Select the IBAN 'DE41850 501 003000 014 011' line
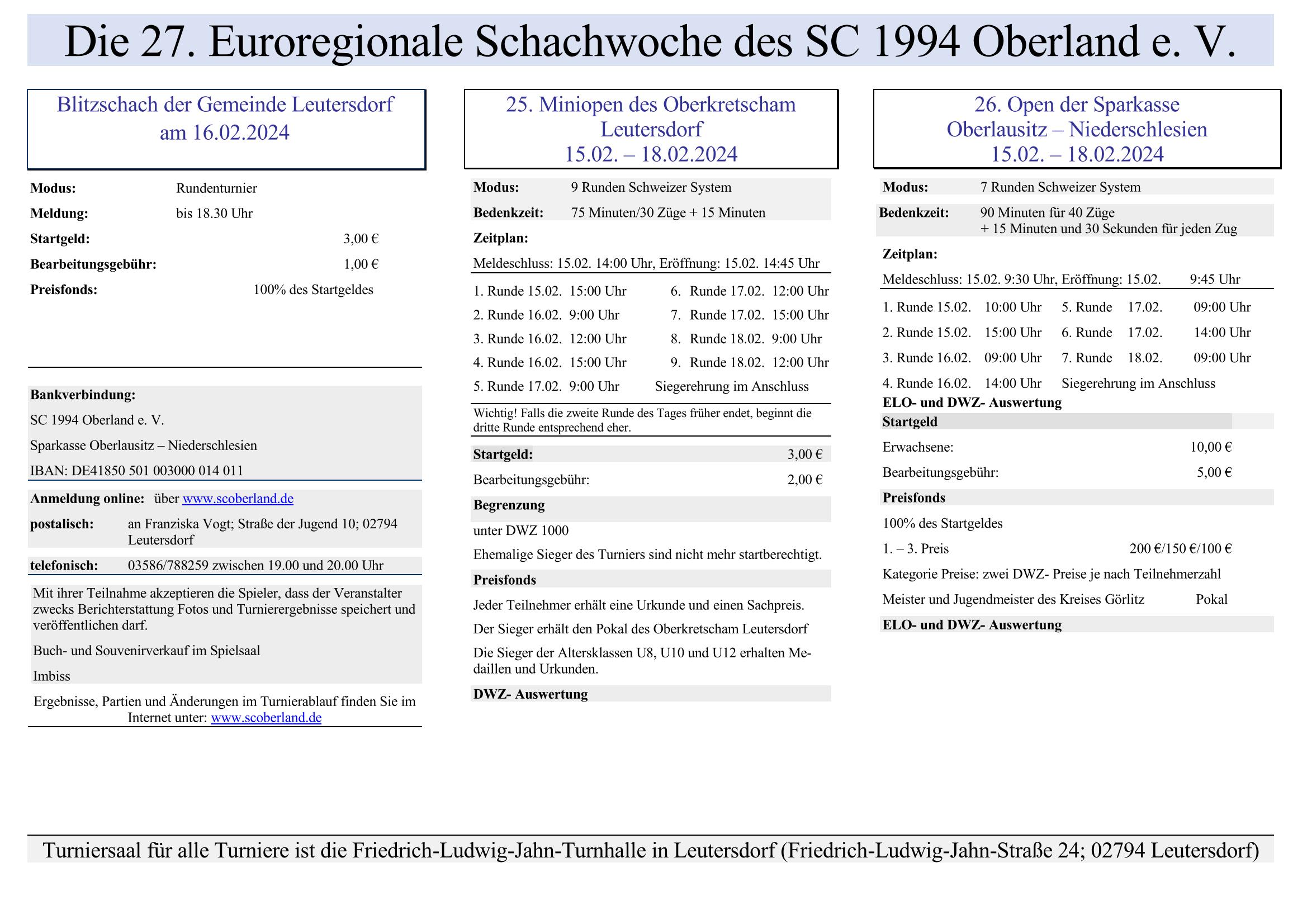The height and width of the screenshot is (924, 1307). coord(136,471)
